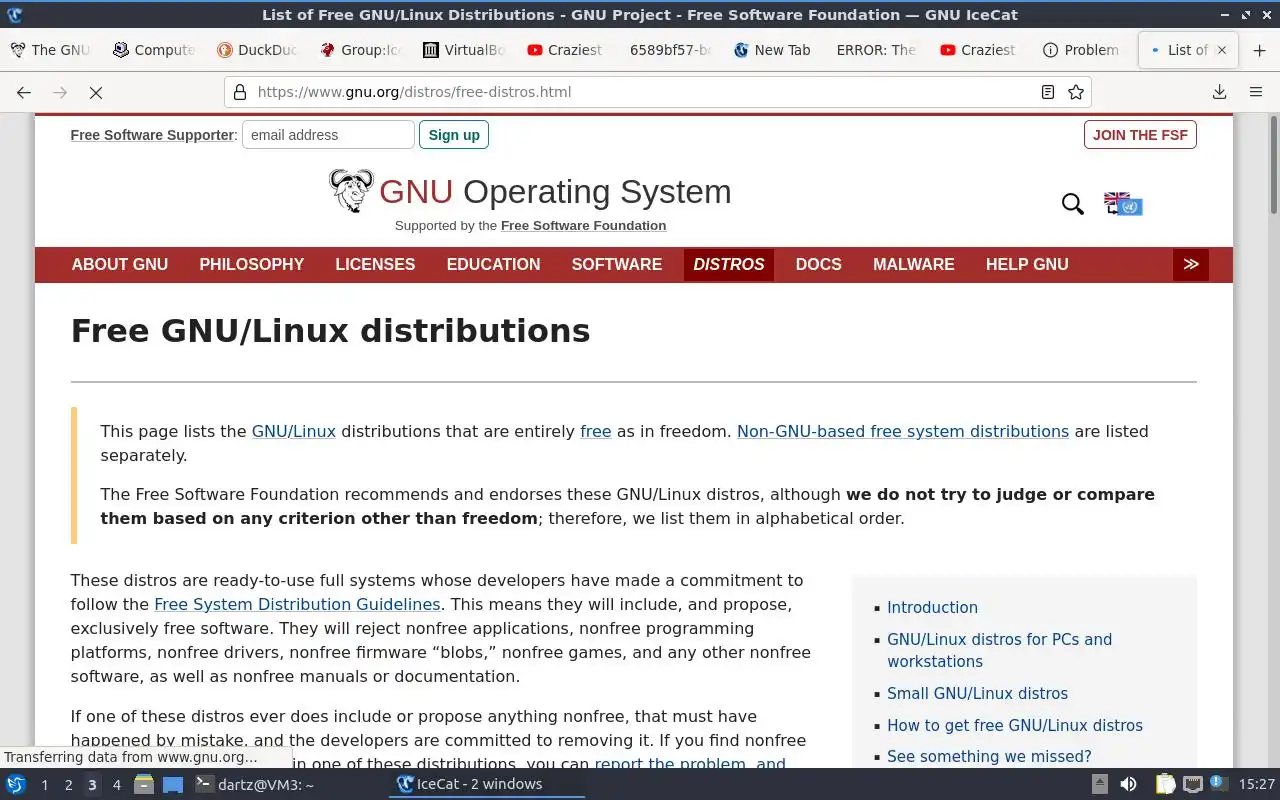
Task: Open Non-GNU-based free system distributions link
Action: (x=903, y=431)
